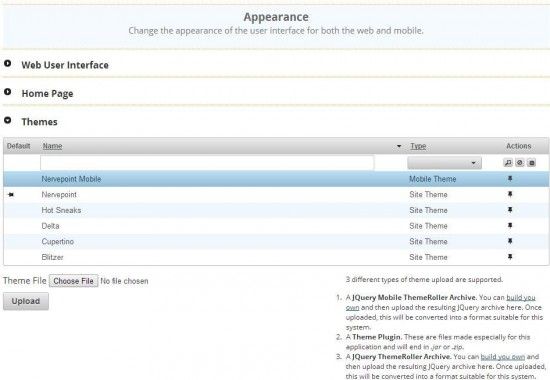Screen dimensions: 550x380
Task: Click pin icon for Nervepoint Mobile row
Action: point(510,179)
